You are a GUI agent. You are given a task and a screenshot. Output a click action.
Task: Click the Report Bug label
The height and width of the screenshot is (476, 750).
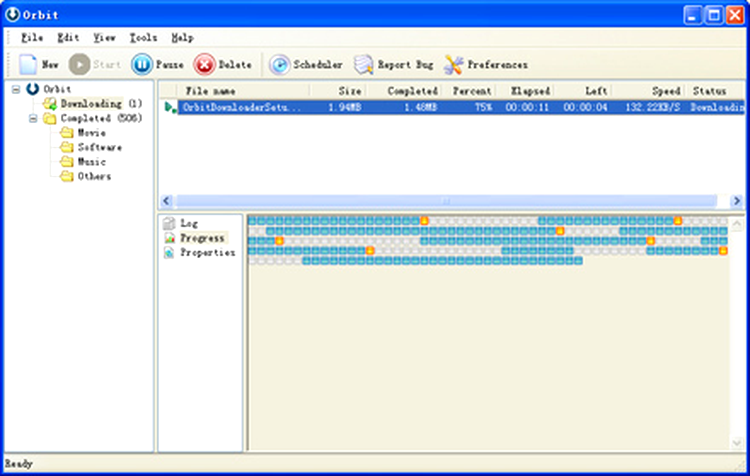pos(406,64)
